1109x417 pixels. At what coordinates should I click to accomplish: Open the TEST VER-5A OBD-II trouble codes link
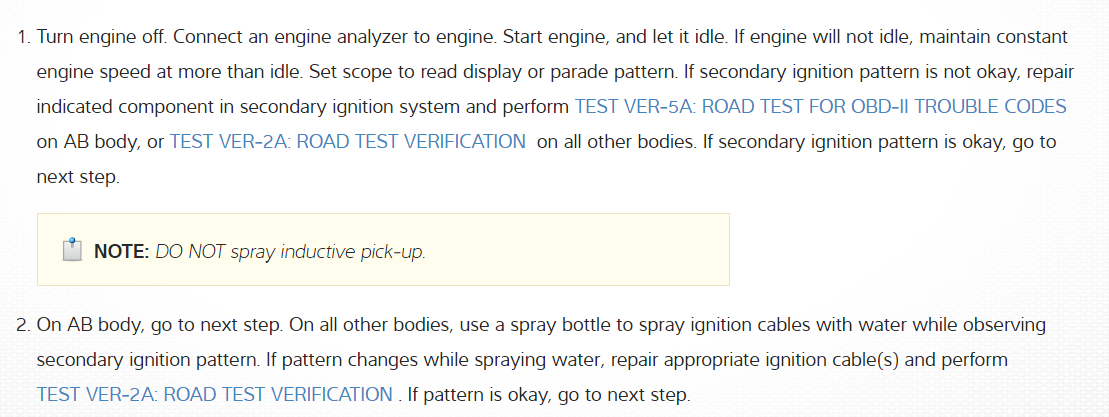pos(820,107)
